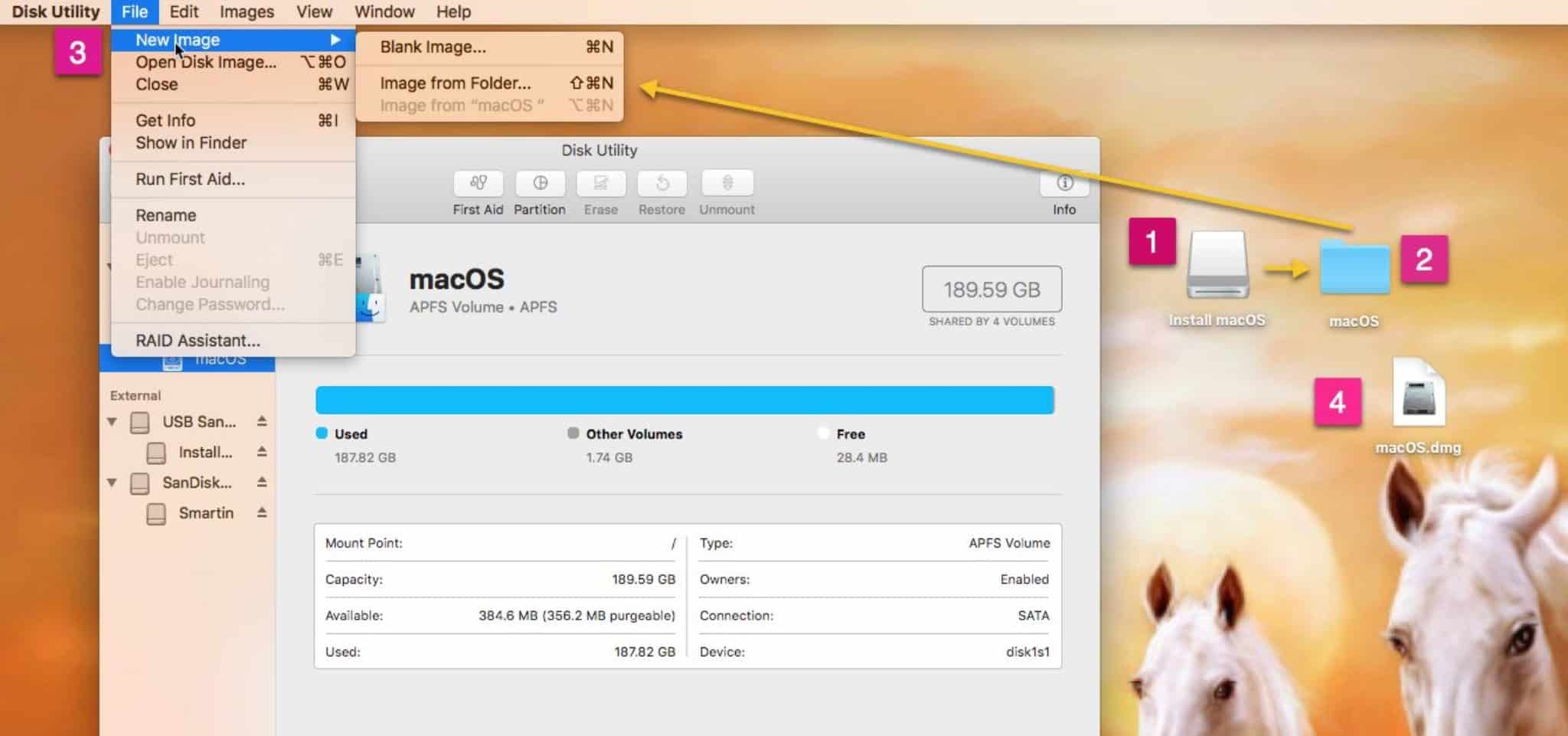Open the File menu
1568x736 pixels.
click(135, 11)
